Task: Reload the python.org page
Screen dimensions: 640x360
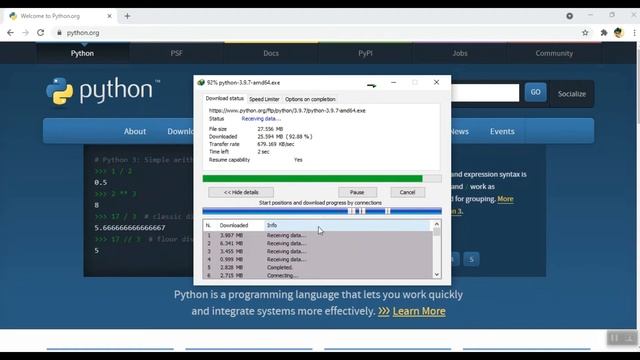Action: pos(40,33)
